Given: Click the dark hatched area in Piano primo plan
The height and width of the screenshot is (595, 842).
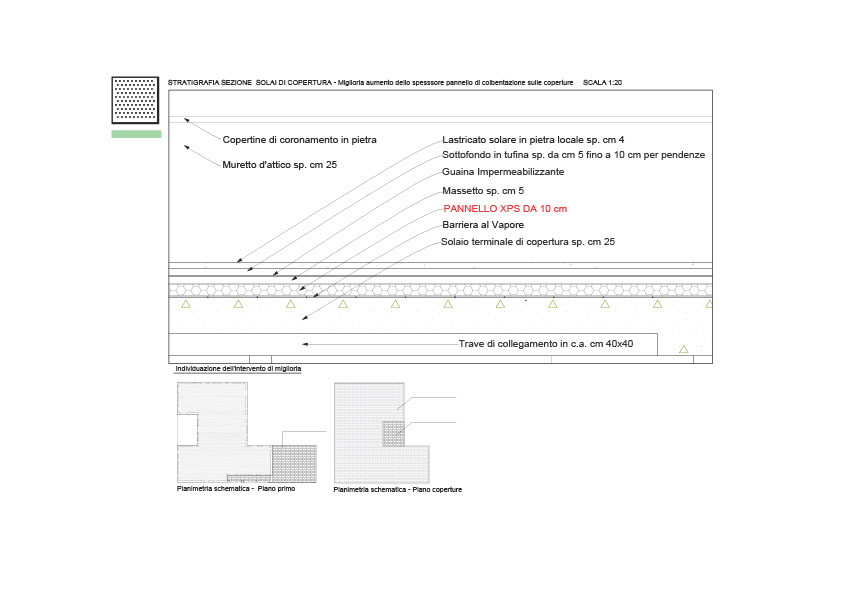Looking at the screenshot, I should click(x=298, y=463).
